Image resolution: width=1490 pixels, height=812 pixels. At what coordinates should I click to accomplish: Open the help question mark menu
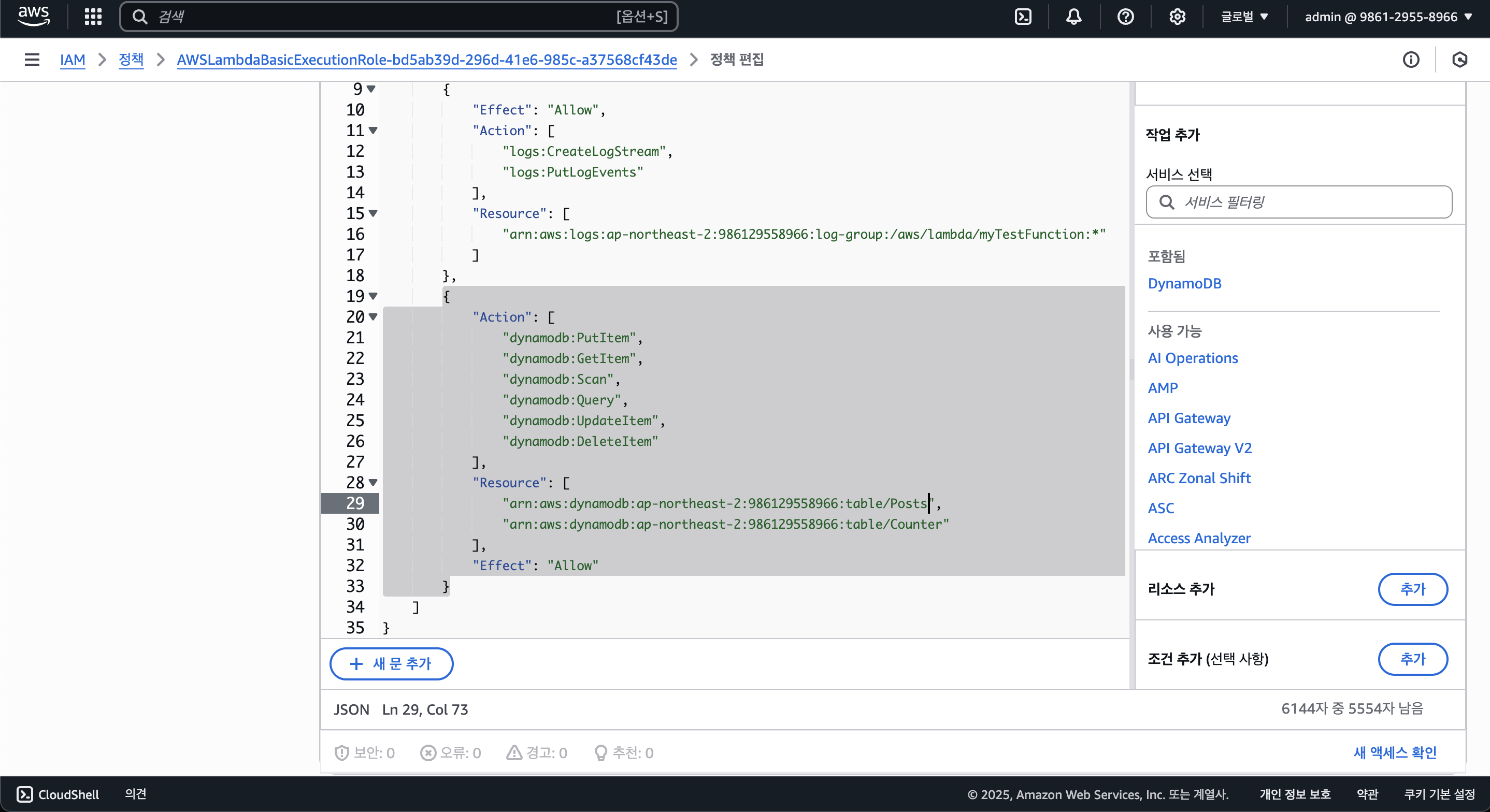tap(1125, 17)
